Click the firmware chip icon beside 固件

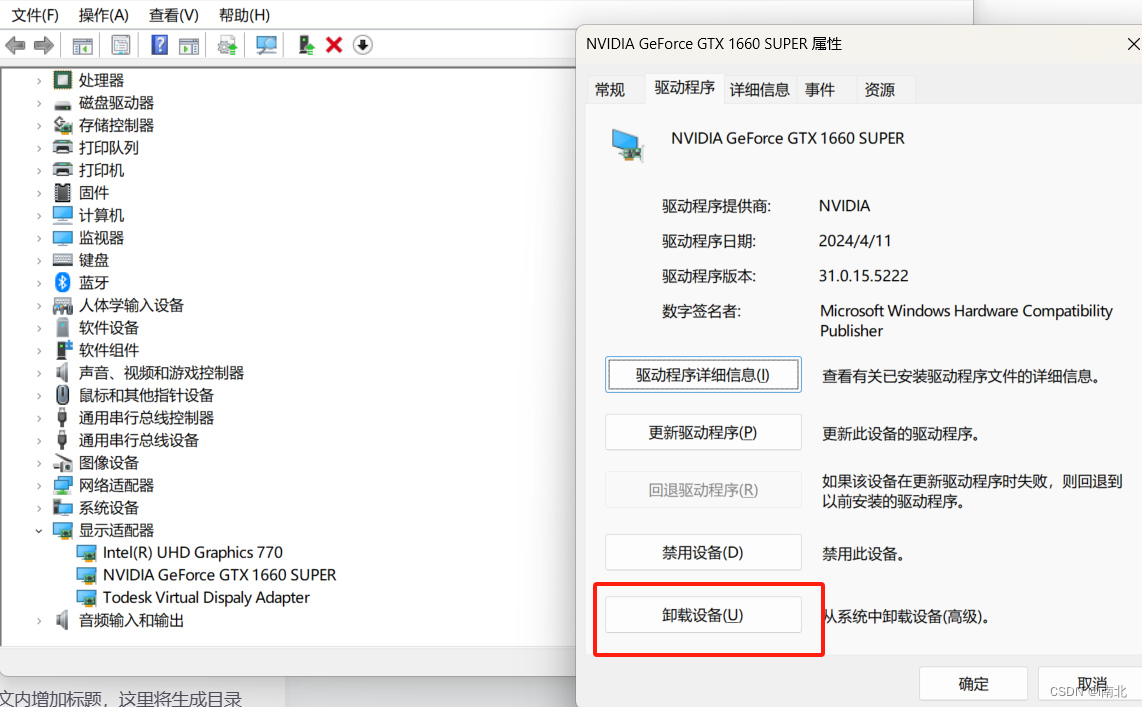[x=63, y=192]
